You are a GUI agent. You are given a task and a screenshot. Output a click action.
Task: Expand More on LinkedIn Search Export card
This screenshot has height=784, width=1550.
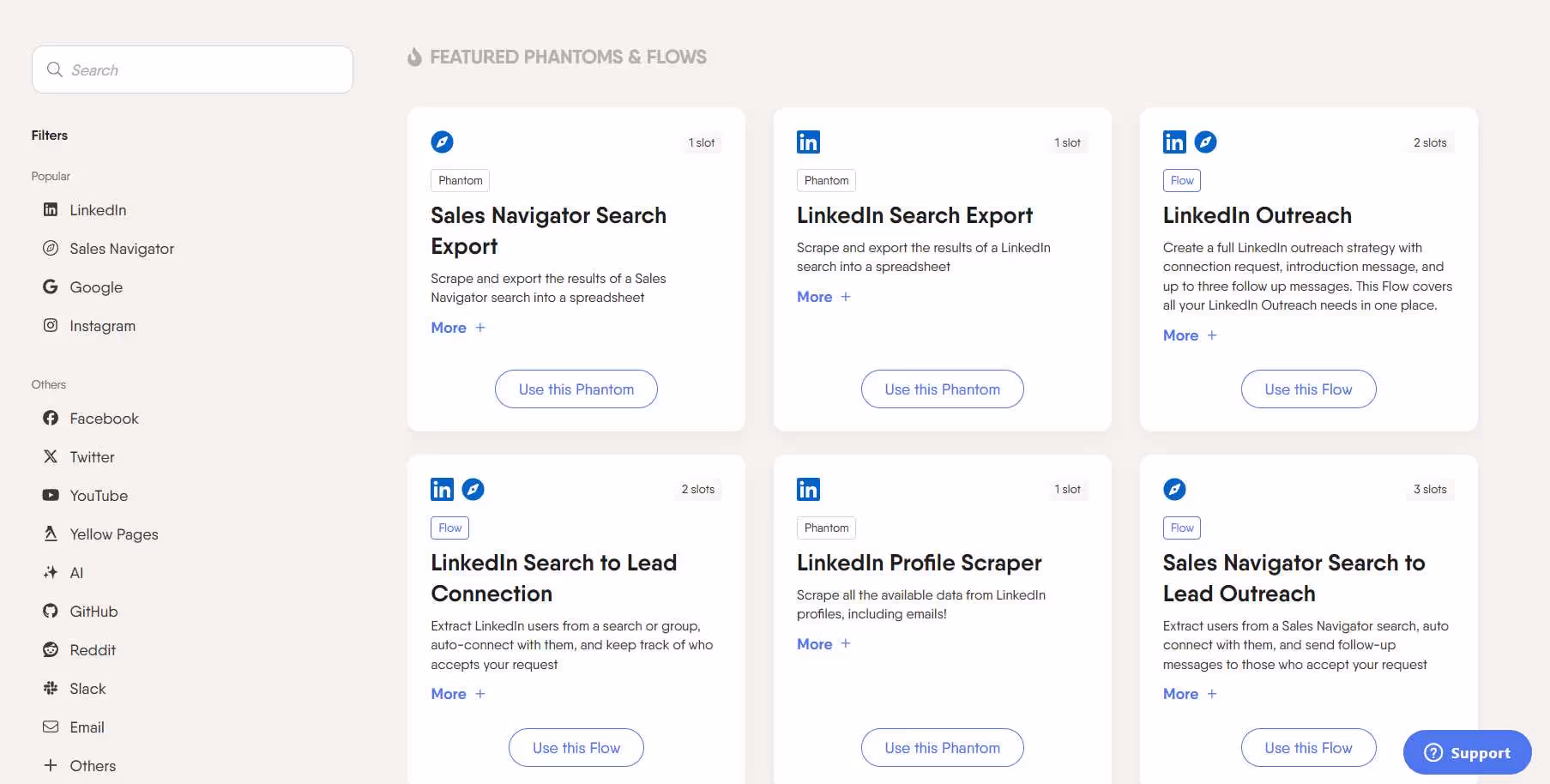(823, 297)
